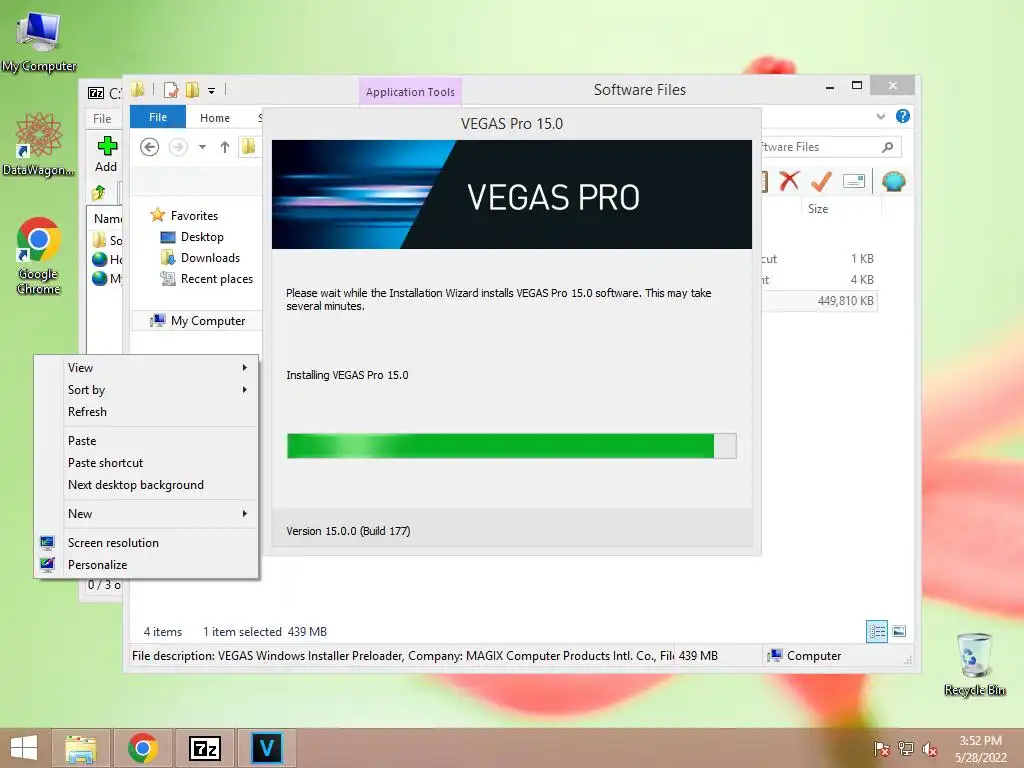Click '1 item selected 439 MB' status text
The width and height of the screenshot is (1024, 768).
[265, 632]
